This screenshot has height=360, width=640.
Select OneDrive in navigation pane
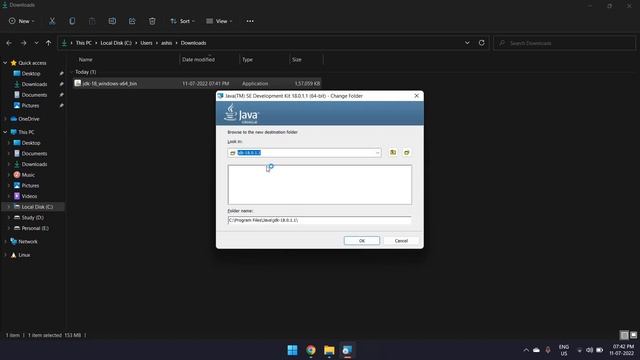coord(29,119)
